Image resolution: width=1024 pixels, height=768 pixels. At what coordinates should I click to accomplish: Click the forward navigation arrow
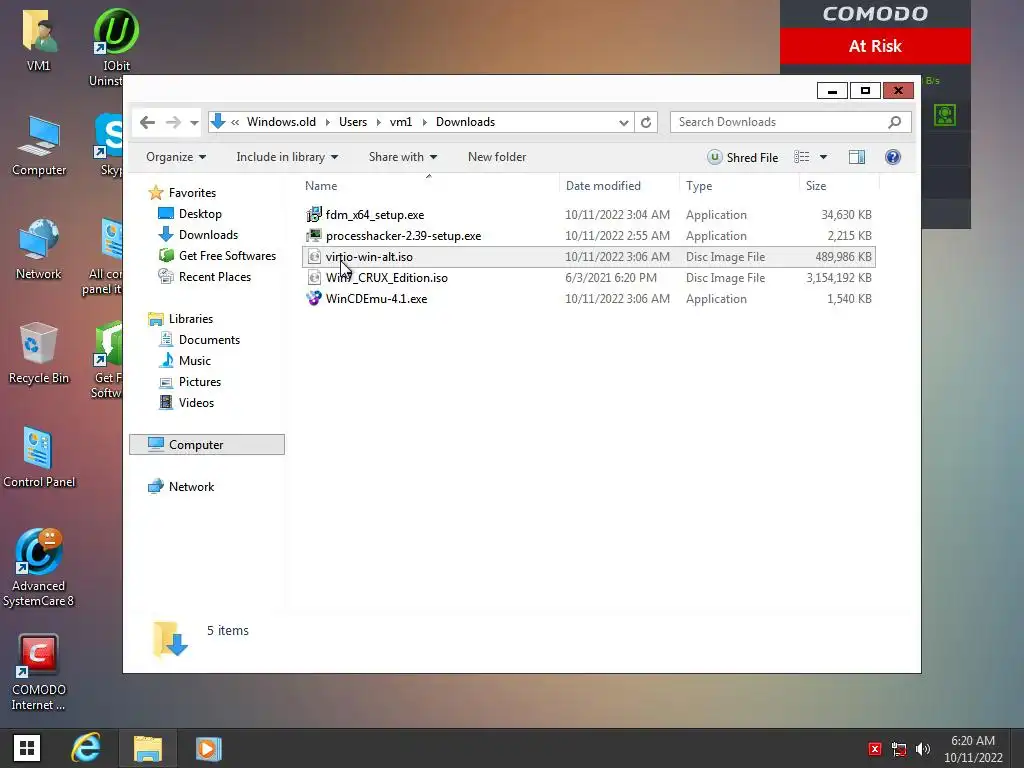click(173, 122)
